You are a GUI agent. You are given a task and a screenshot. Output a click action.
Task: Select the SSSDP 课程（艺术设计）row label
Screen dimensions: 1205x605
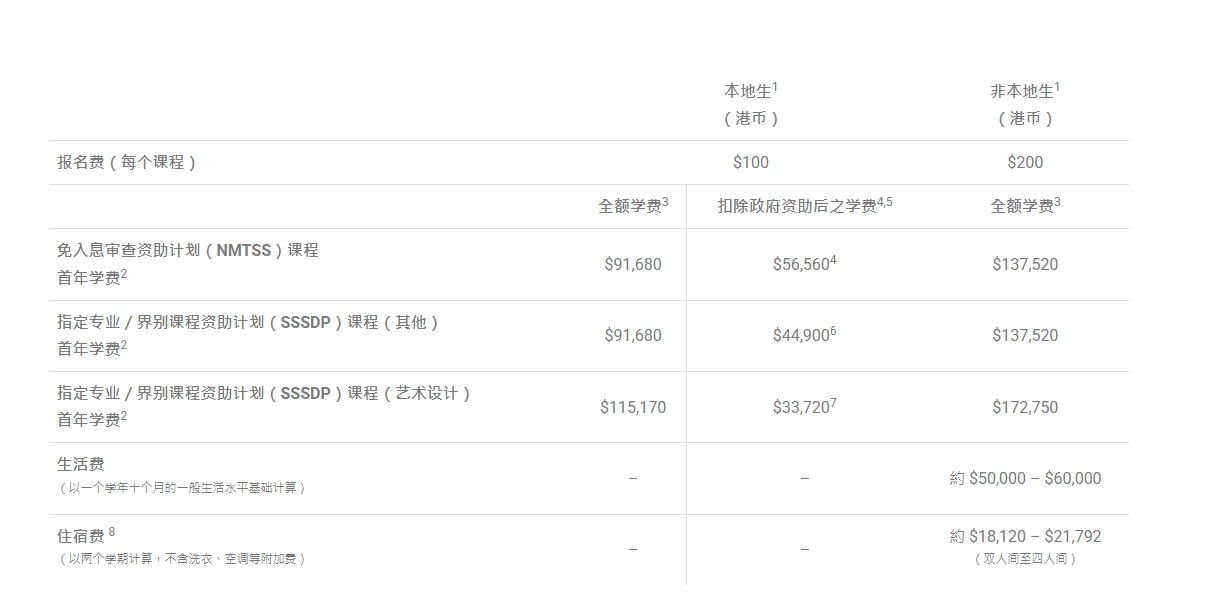pyautogui.click(x=264, y=393)
